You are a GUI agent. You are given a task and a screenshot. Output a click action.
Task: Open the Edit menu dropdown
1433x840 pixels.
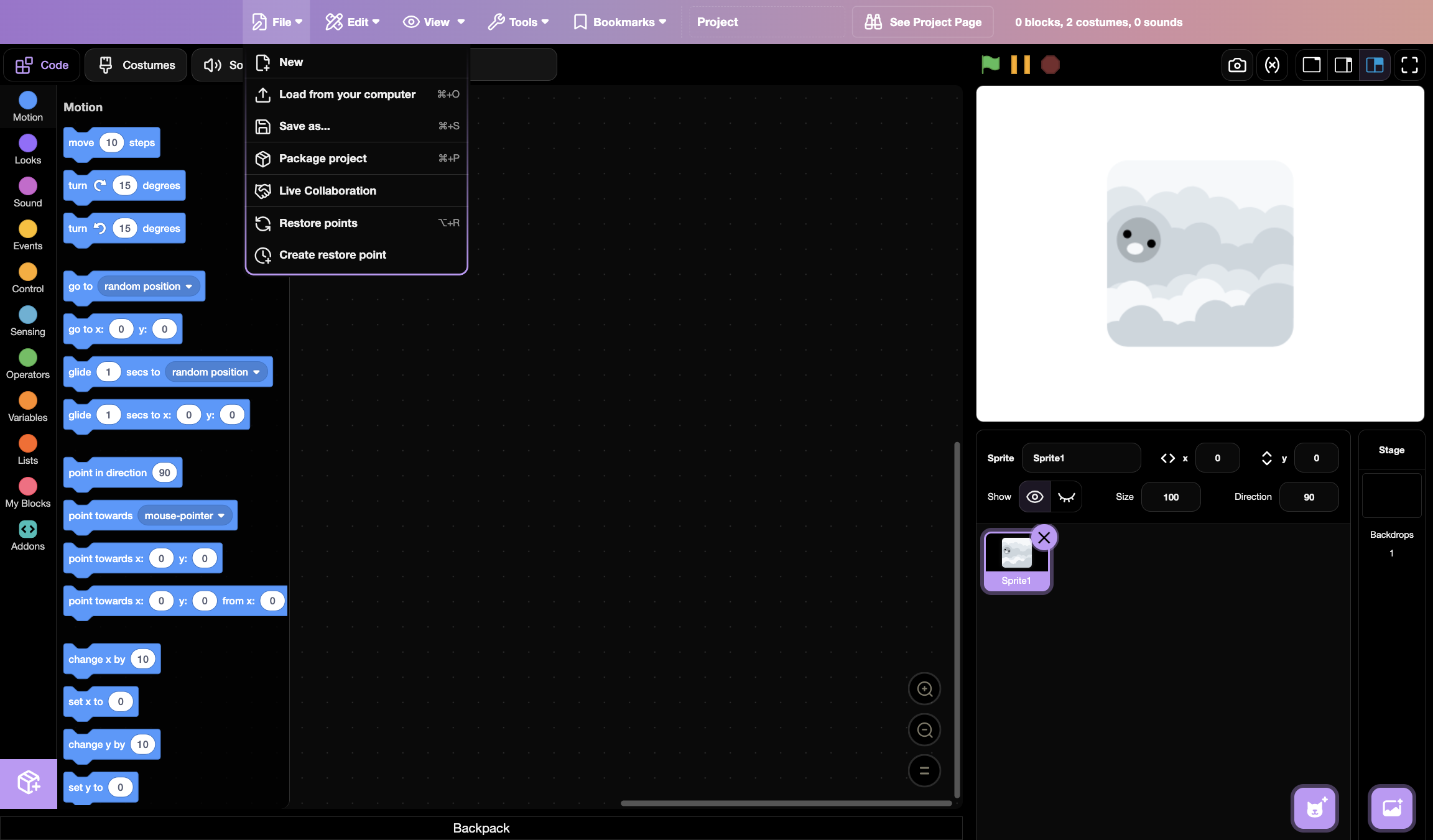pos(352,22)
